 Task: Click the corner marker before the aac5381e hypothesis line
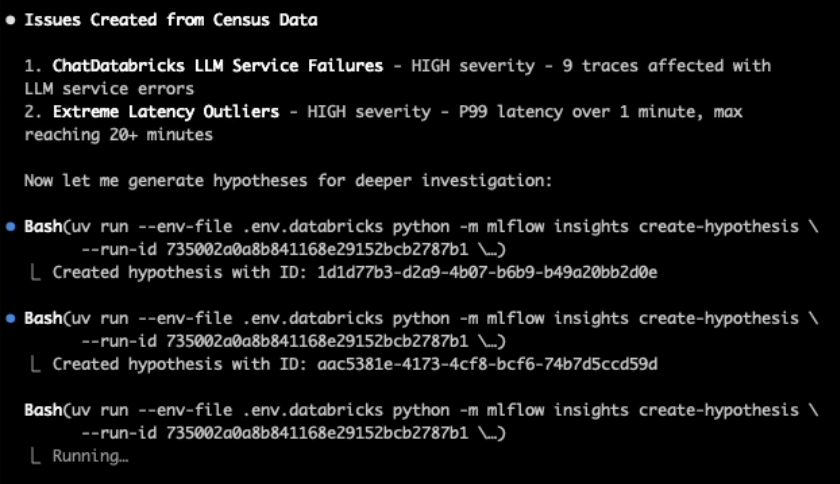(37, 365)
